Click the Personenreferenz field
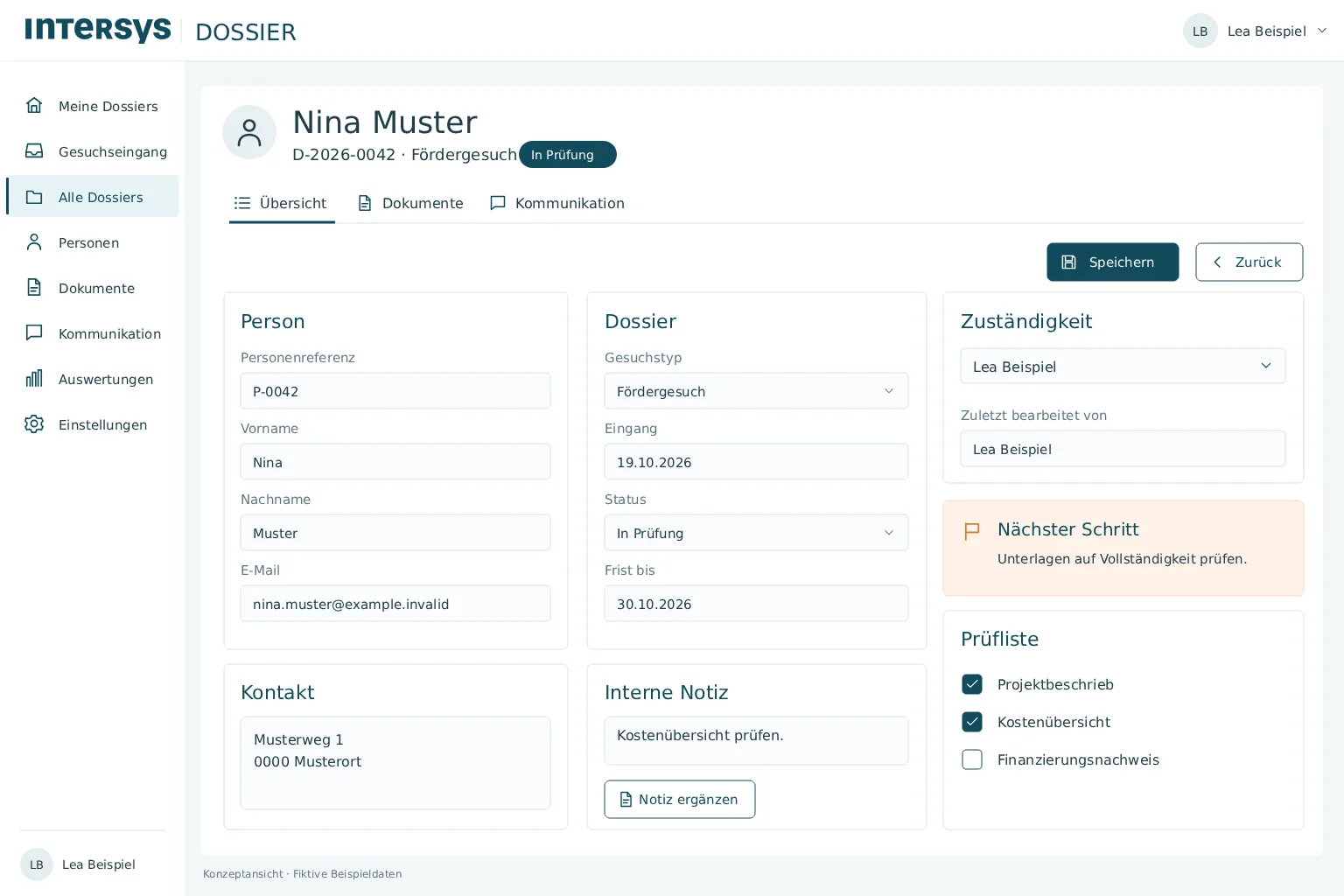The height and width of the screenshot is (896, 1344). (395, 391)
